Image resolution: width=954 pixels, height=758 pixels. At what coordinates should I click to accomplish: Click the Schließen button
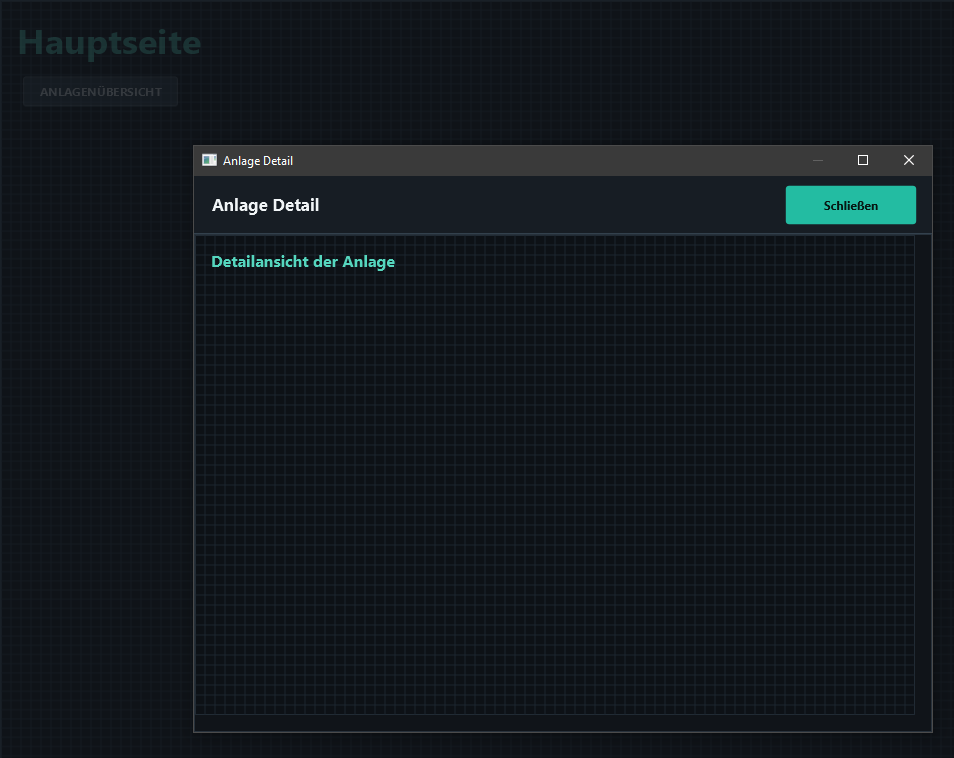[x=851, y=205]
